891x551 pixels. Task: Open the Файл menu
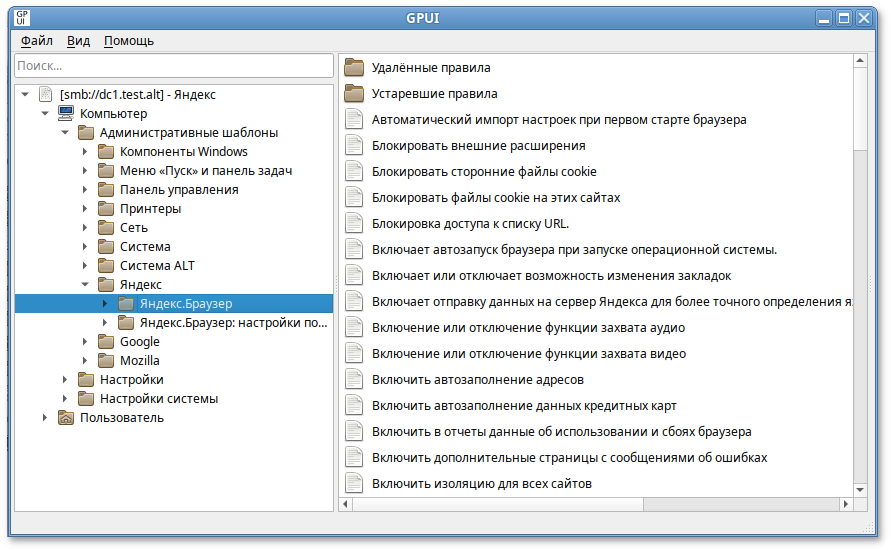coord(37,41)
